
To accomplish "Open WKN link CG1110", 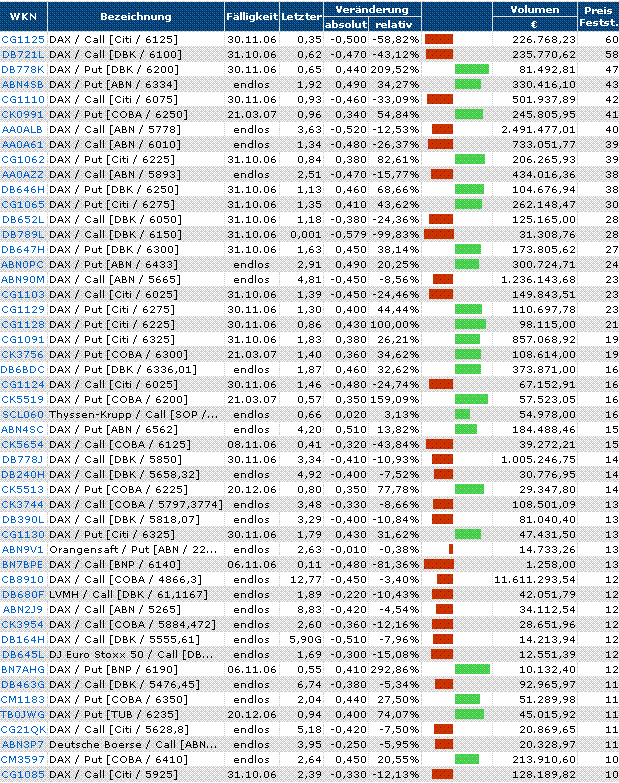I will (23, 99).
